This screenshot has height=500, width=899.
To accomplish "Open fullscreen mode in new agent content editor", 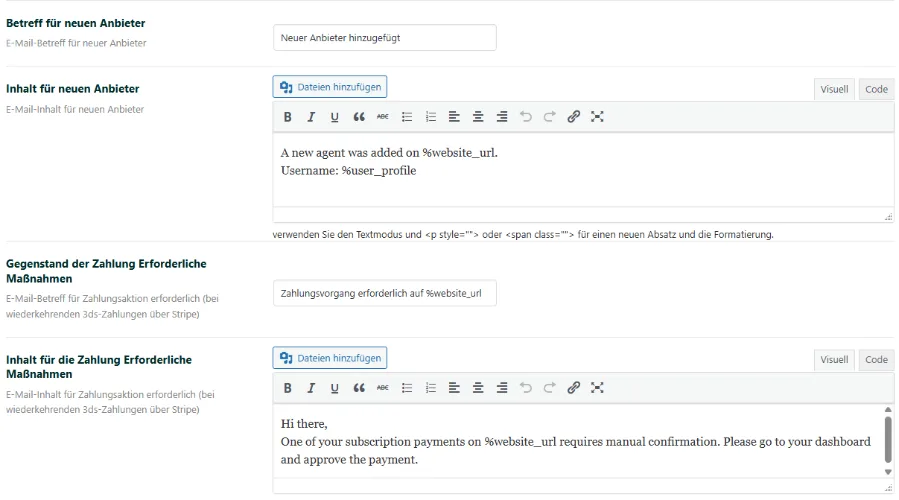I will click(x=597, y=117).
